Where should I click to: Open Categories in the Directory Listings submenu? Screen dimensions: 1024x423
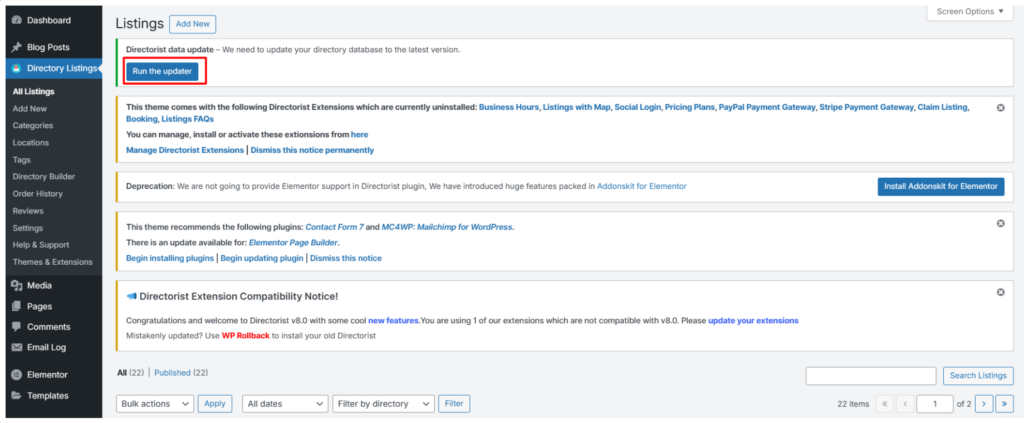click(x=33, y=125)
